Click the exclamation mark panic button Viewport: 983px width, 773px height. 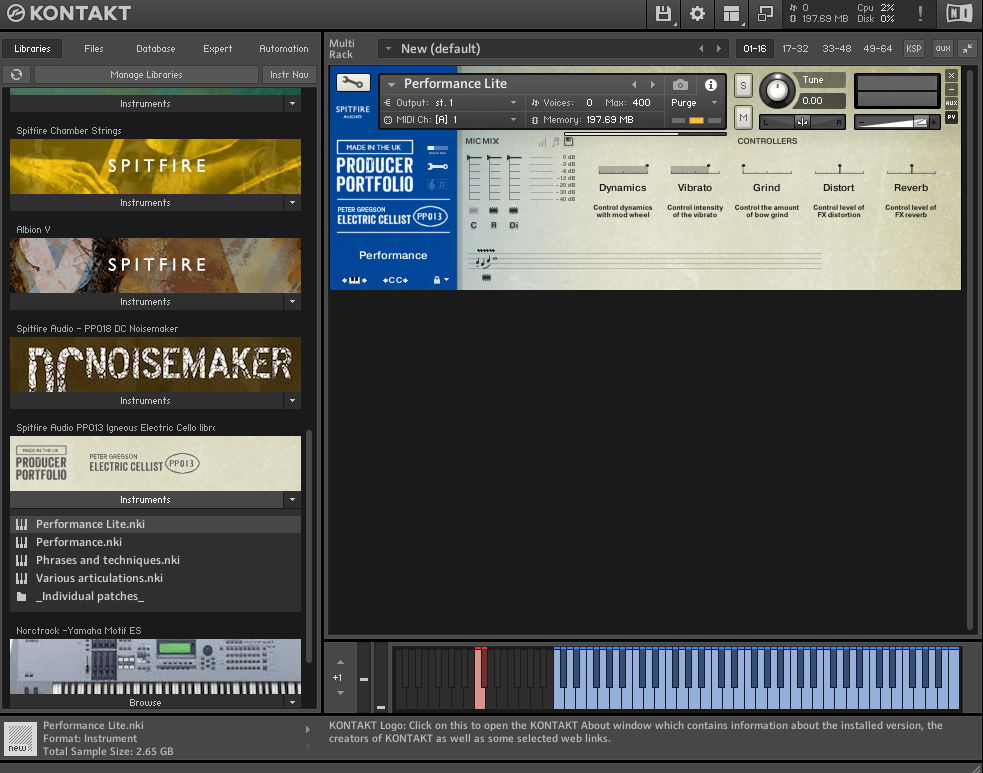(x=920, y=14)
